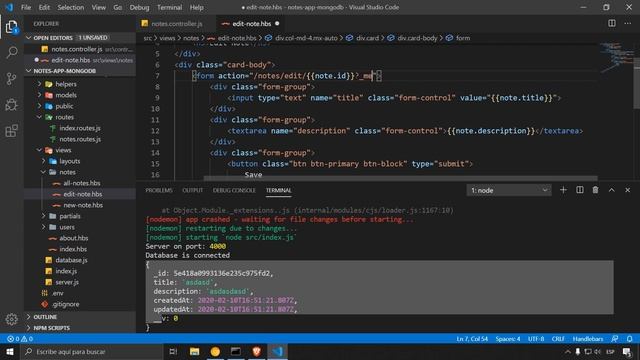Create a new terminal with plus icon
This screenshot has width=640, height=360.
(563, 190)
